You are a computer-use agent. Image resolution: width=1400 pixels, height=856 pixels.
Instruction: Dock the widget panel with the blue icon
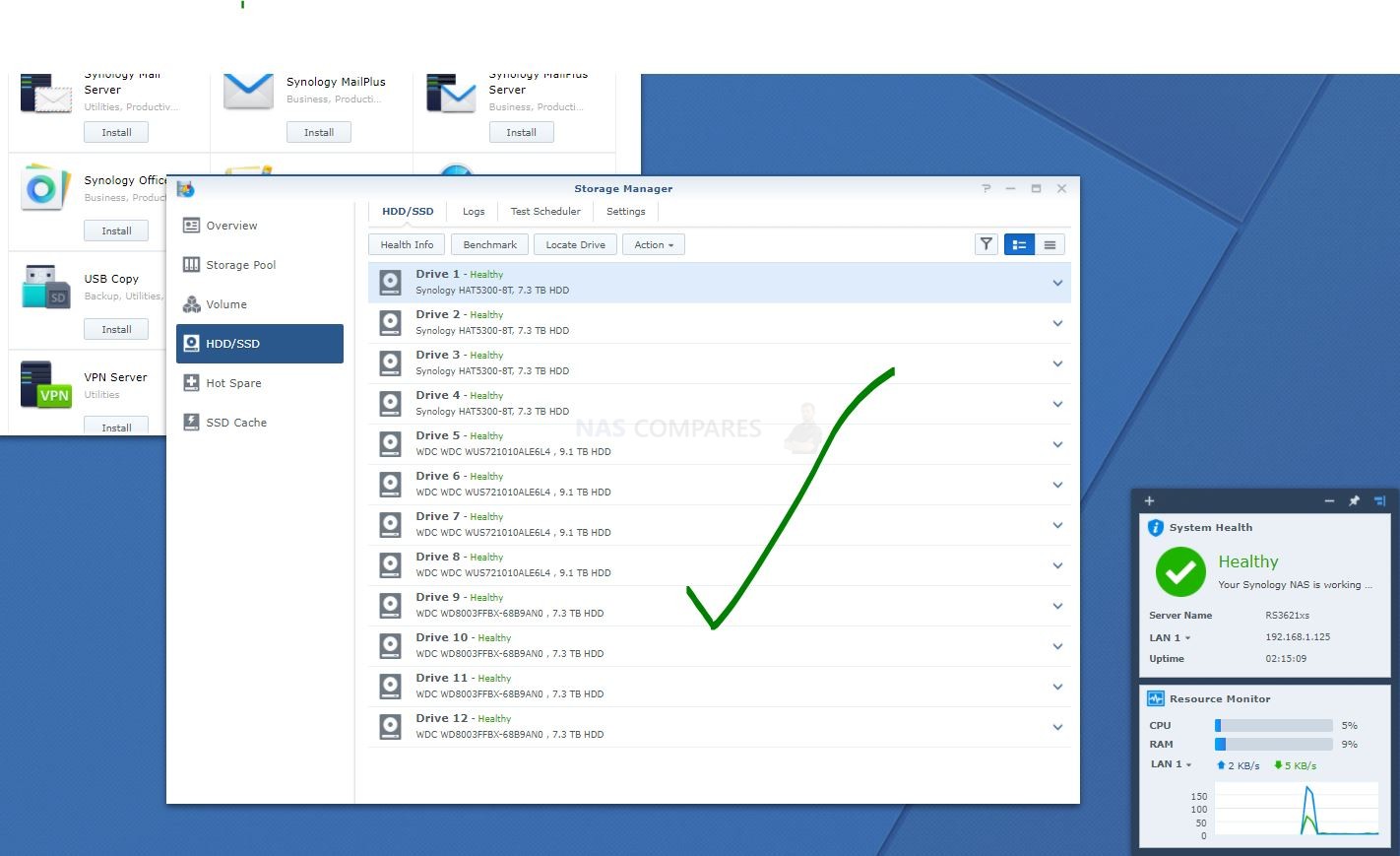pos(1379,500)
